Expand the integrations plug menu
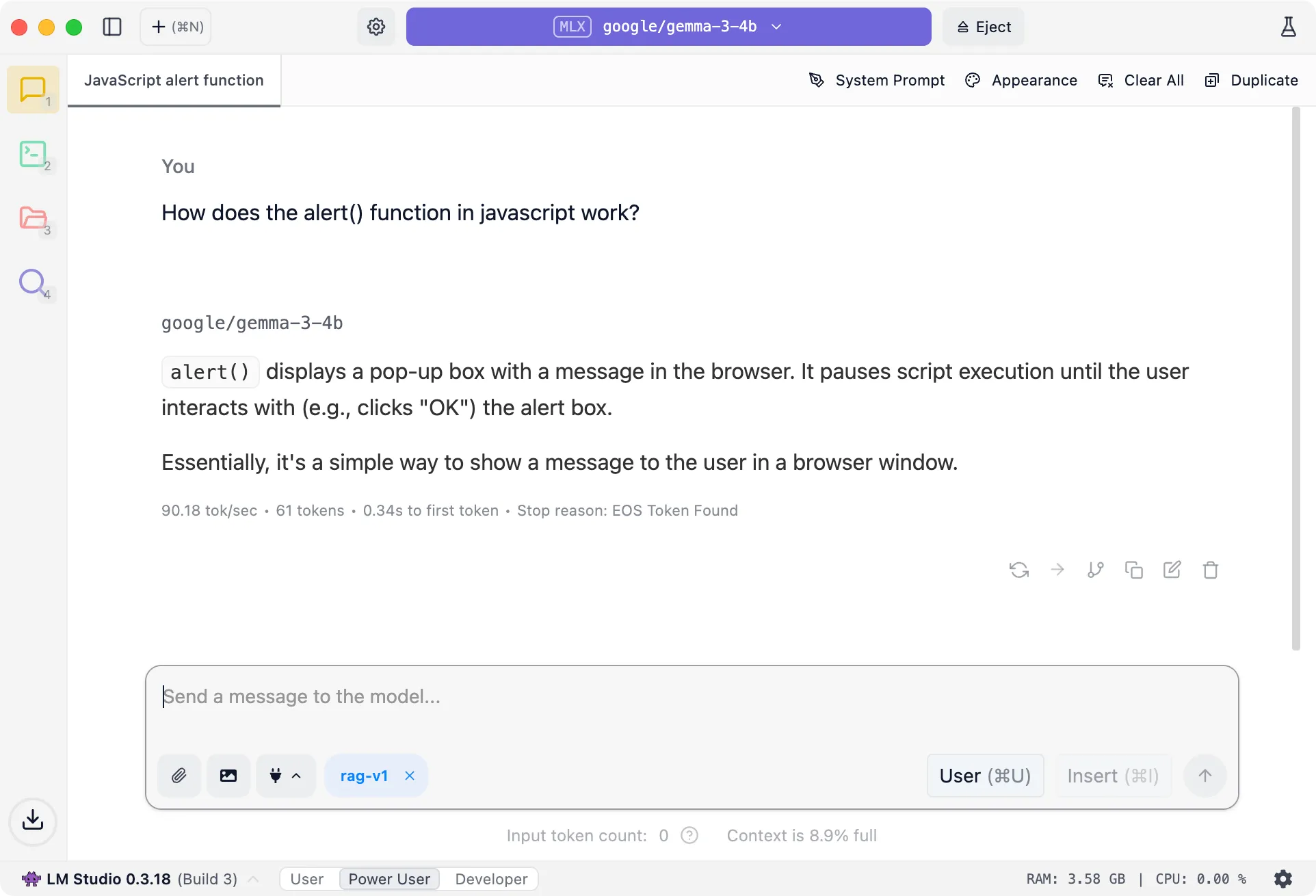The height and width of the screenshot is (896, 1316). (286, 776)
